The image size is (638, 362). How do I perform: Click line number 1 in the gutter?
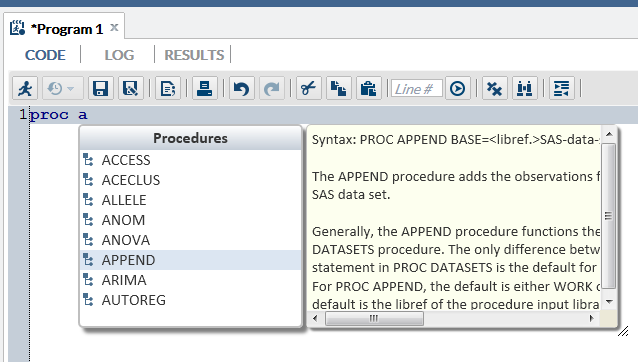(x=23, y=115)
